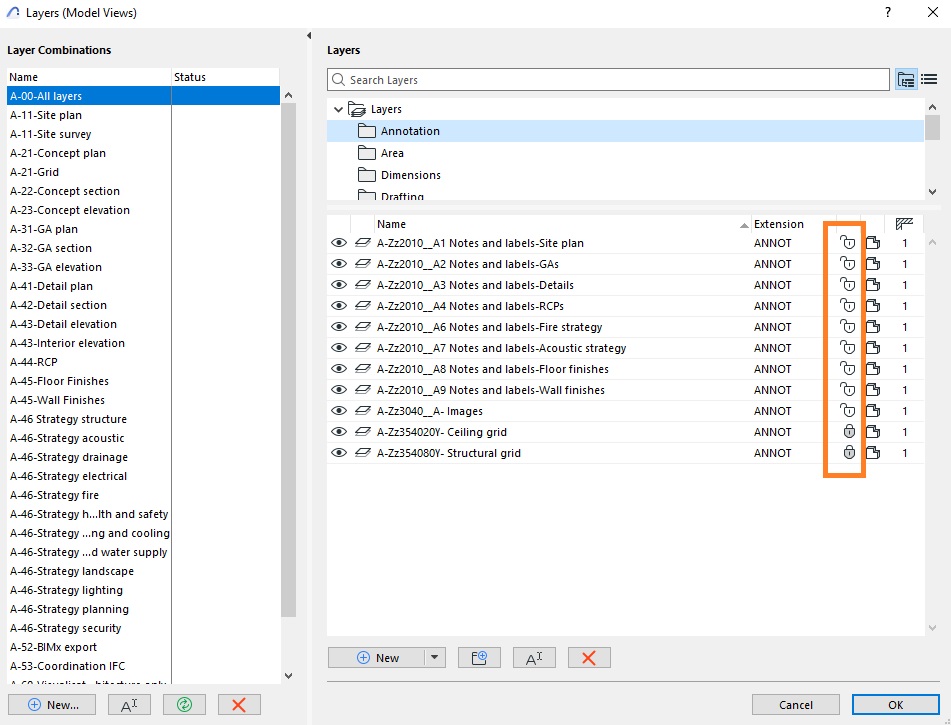This screenshot has height=725, width=951.
Task: Open New layer dropdown arrow
Action: pos(434,658)
